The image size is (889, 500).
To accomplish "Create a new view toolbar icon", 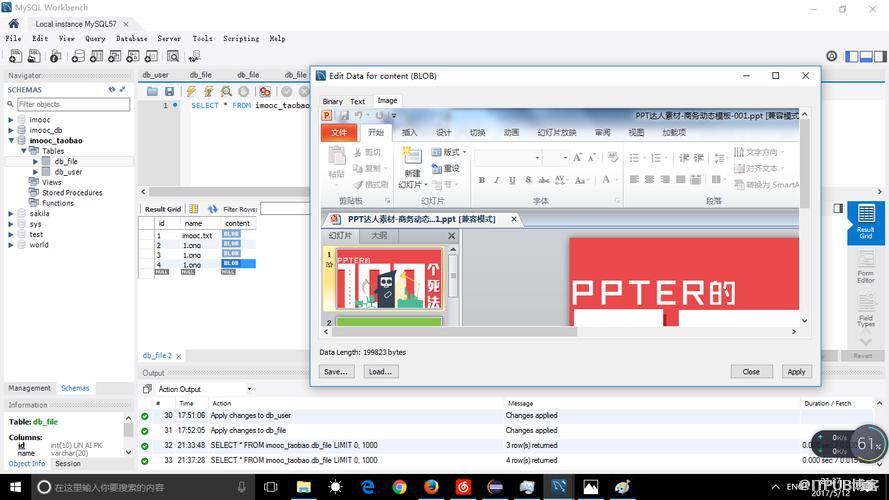I will point(115,56).
